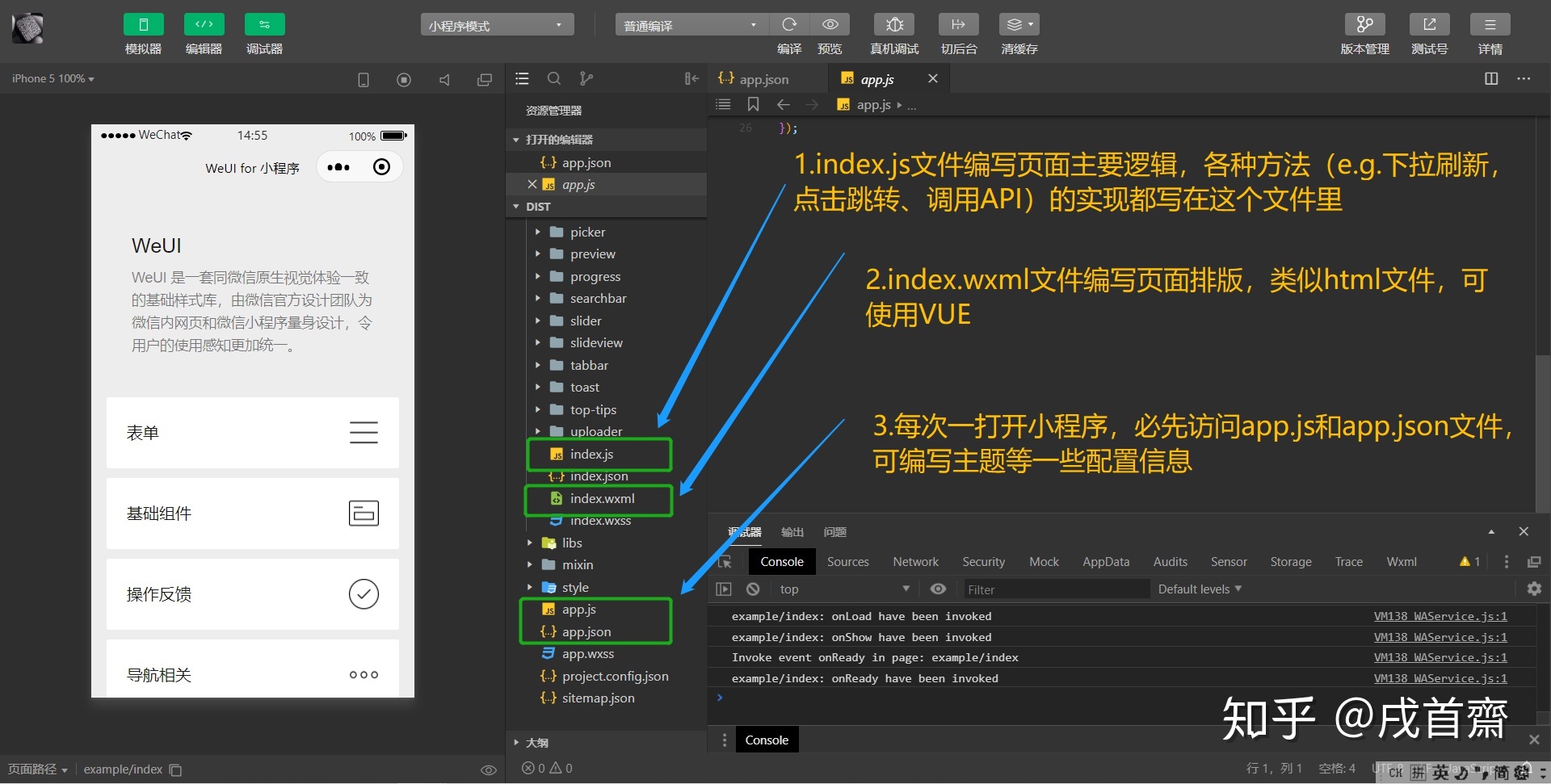The image size is (1551, 784).
Task: Expand the libs folder
Action: [x=571, y=543]
